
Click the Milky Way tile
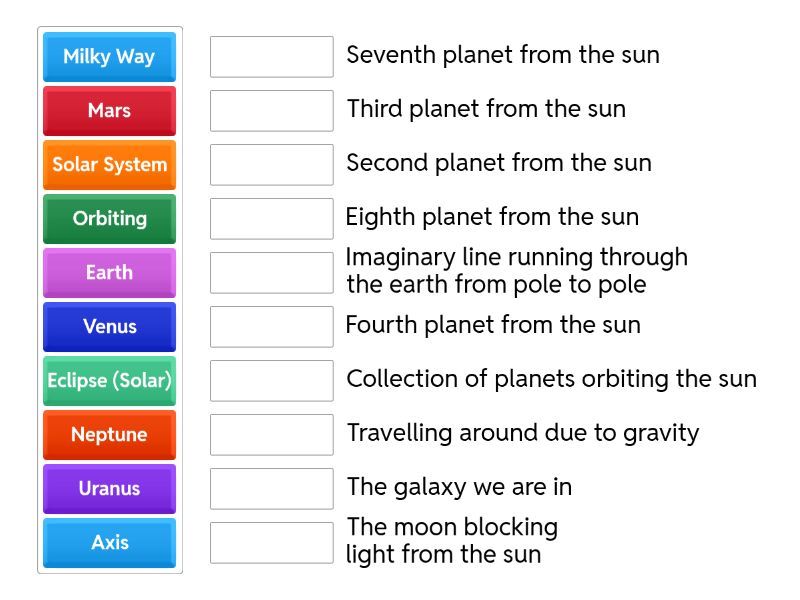109,56
